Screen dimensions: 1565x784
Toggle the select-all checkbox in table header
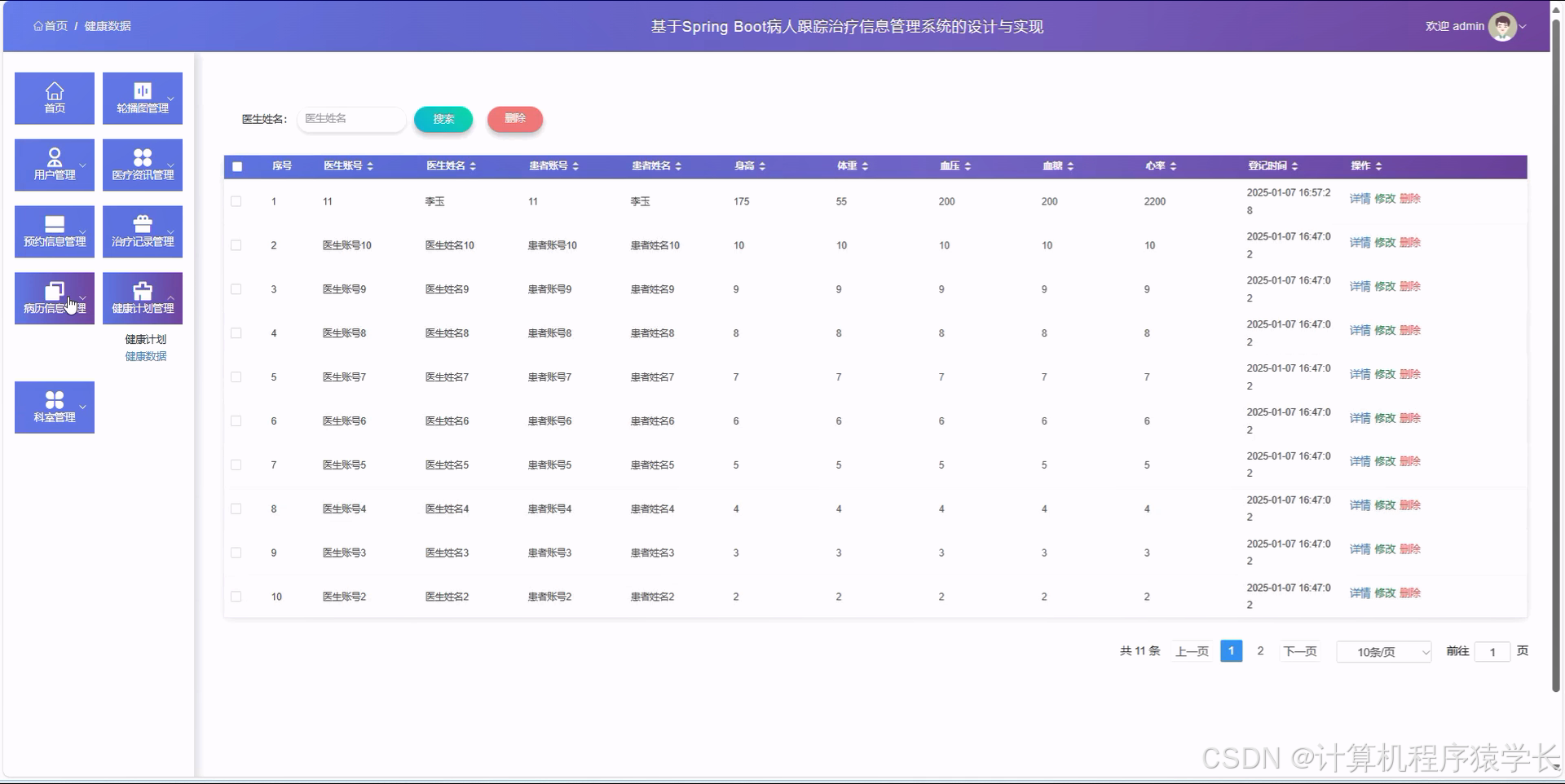[x=237, y=166]
